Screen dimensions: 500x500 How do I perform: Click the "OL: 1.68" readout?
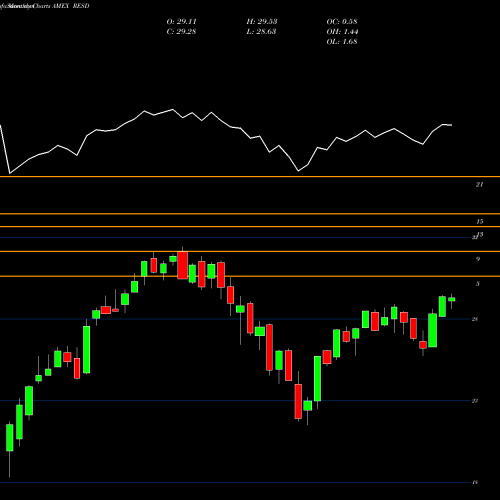point(342,42)
